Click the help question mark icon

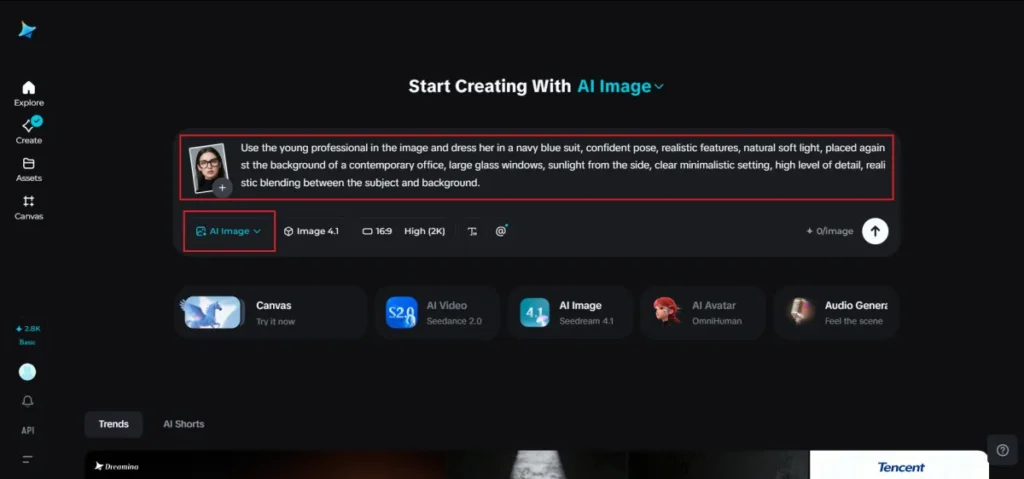click(x=1002, y=449)
